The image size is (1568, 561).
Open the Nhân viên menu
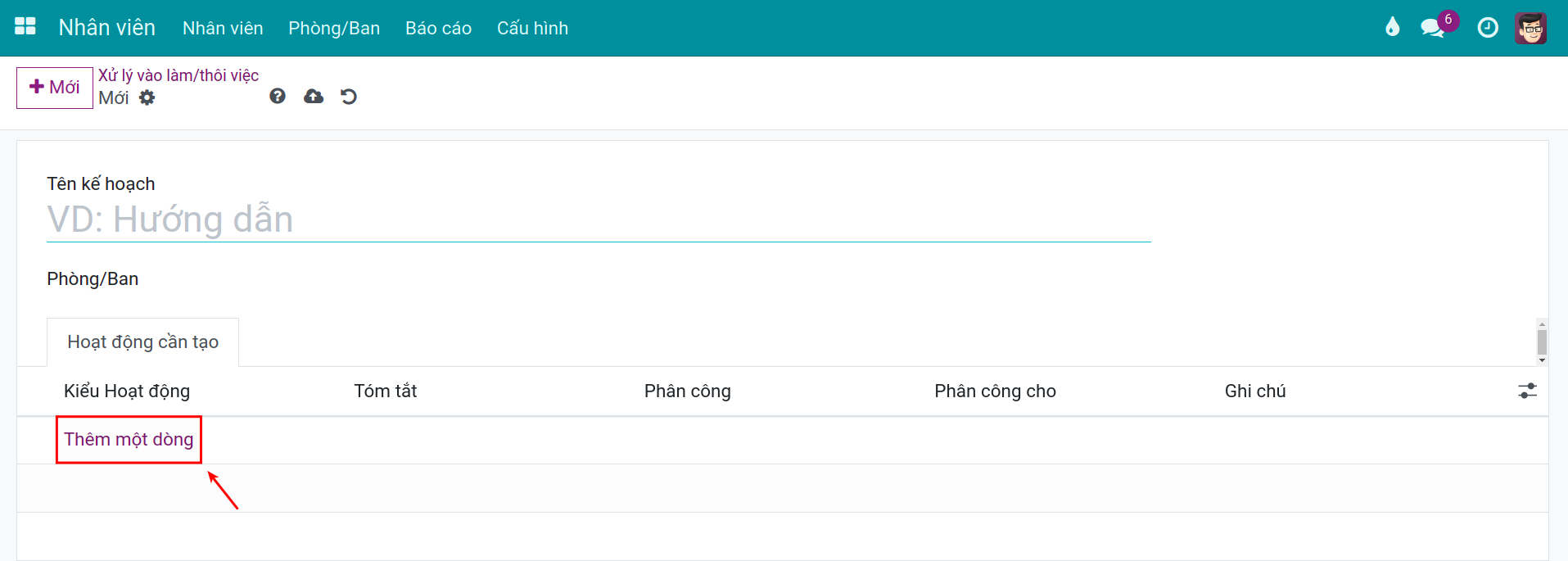pyautogui.click(x=223, y=28)
